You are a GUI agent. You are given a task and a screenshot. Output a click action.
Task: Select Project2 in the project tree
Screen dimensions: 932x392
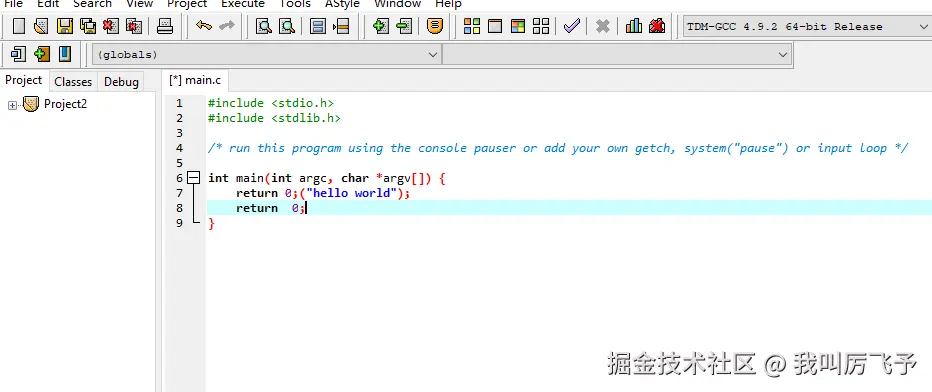click(65, 104)
